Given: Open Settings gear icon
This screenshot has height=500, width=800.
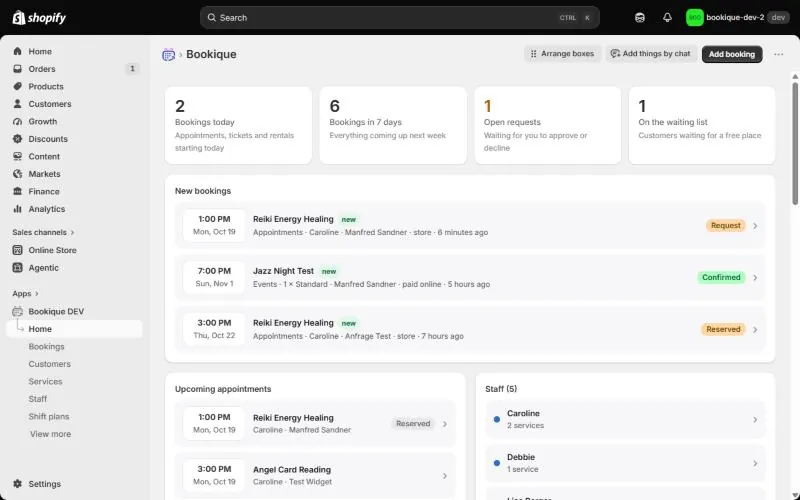Looking at the screenshot, I should (x=17, y=484).
